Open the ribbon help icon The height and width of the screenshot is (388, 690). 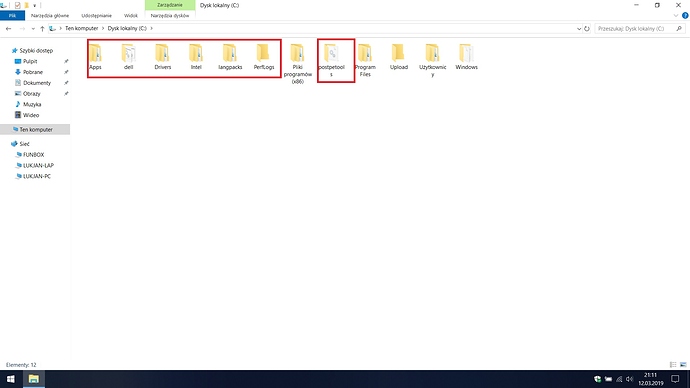(685, 15)
